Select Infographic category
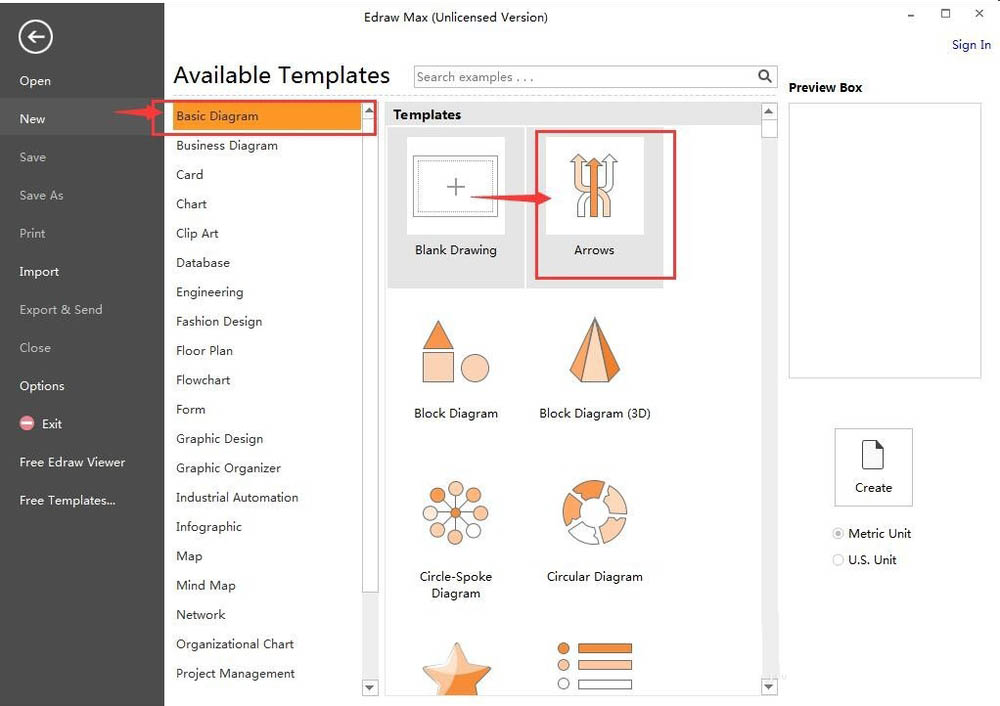Screen dimensions: 1000x706 (209, 527)
